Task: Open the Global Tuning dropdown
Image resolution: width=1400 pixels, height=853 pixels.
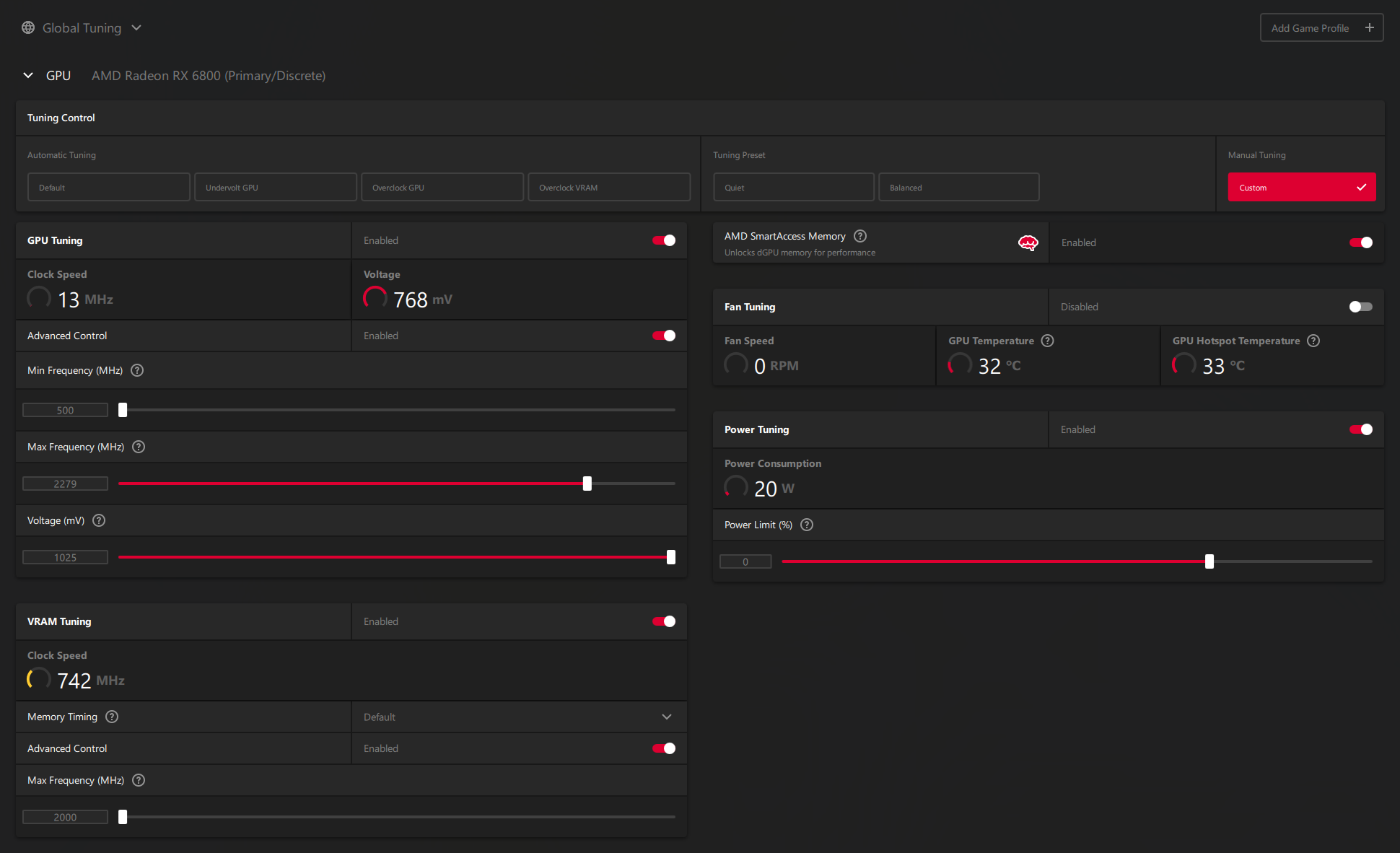Action: click(136, 27)
